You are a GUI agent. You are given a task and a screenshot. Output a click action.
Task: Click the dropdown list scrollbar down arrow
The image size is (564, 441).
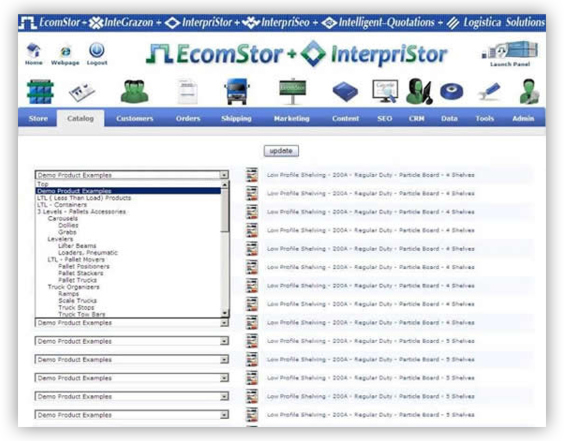click(225, 313)
